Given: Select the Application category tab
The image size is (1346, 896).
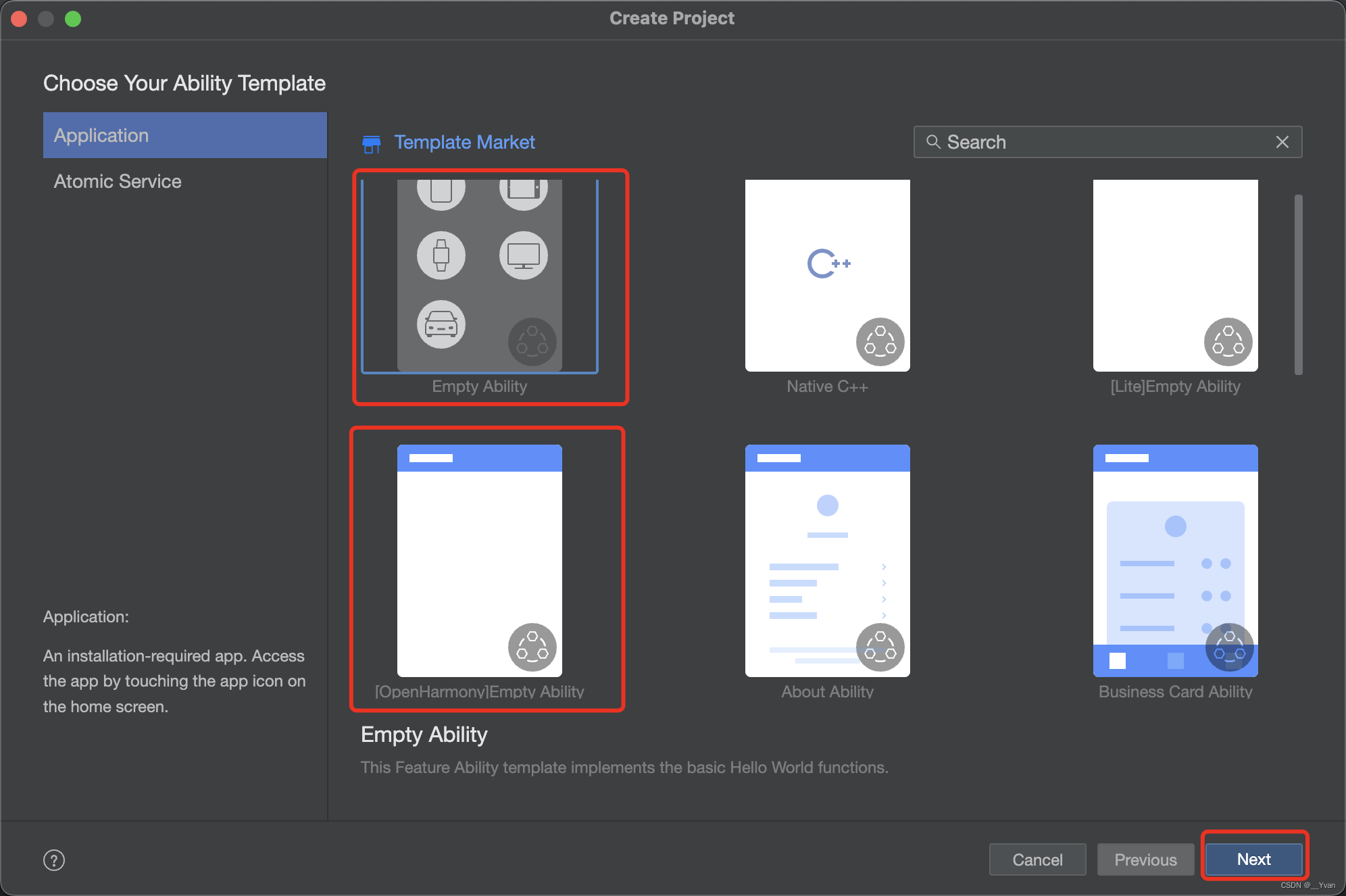Looking at the screenshot, I should tap(184, 135).
